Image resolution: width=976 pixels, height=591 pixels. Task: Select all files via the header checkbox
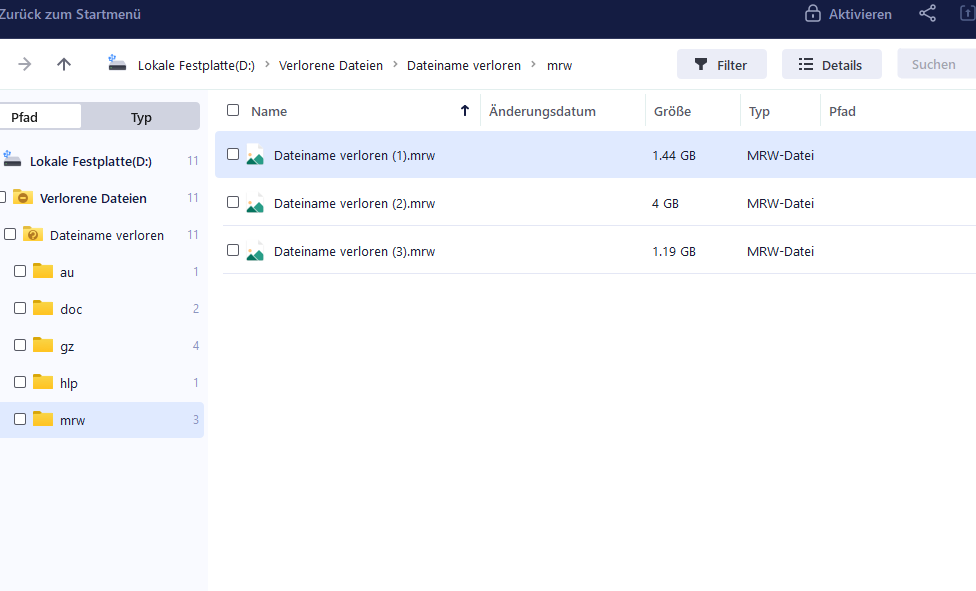tap(233, 111)
